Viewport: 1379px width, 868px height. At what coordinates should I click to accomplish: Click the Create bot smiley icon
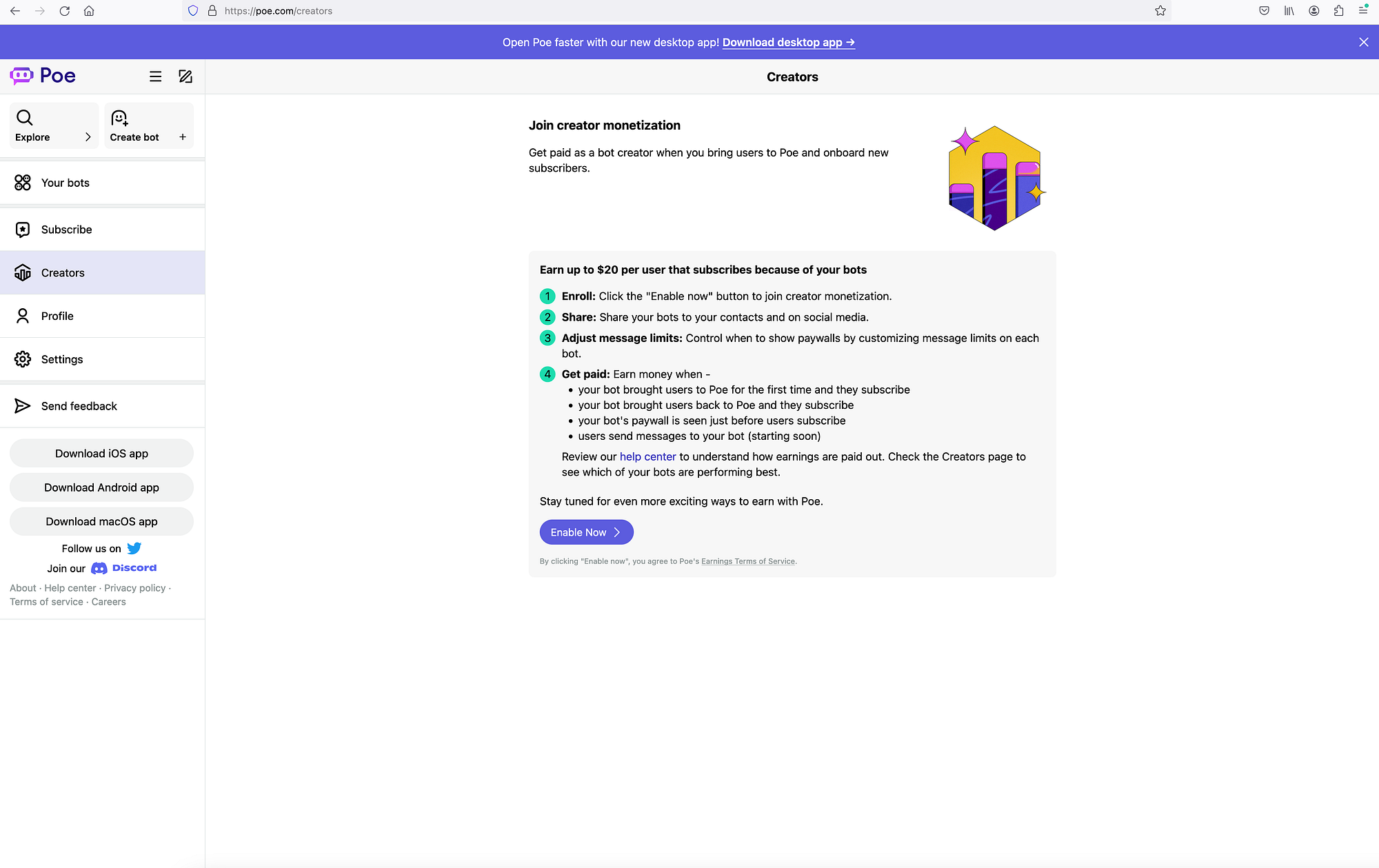click(x=119, y=118)
